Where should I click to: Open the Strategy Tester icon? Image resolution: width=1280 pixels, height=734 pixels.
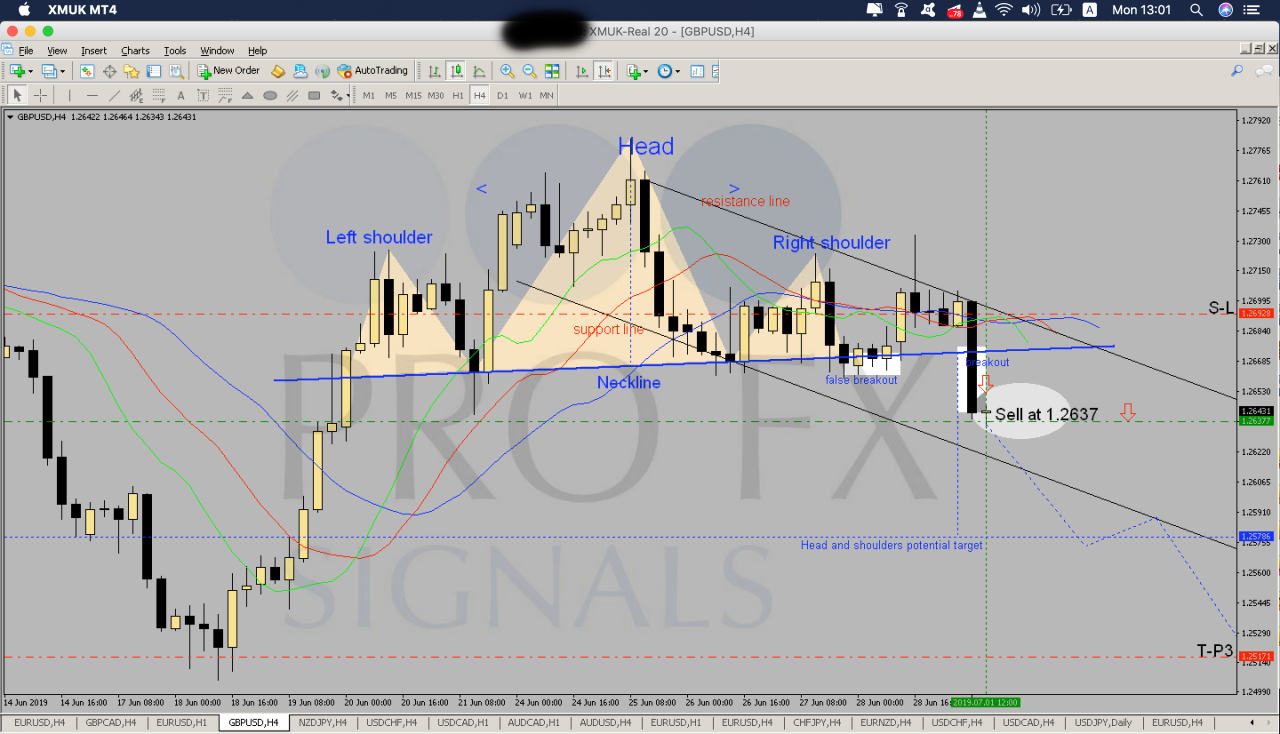click(176, 71)
